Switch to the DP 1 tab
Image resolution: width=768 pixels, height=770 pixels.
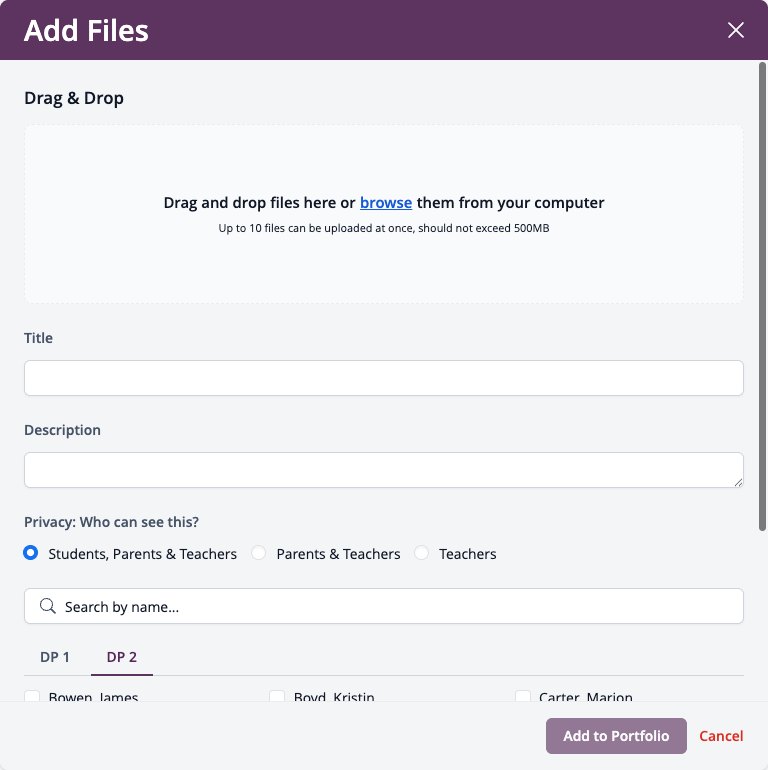click(55, 657)
